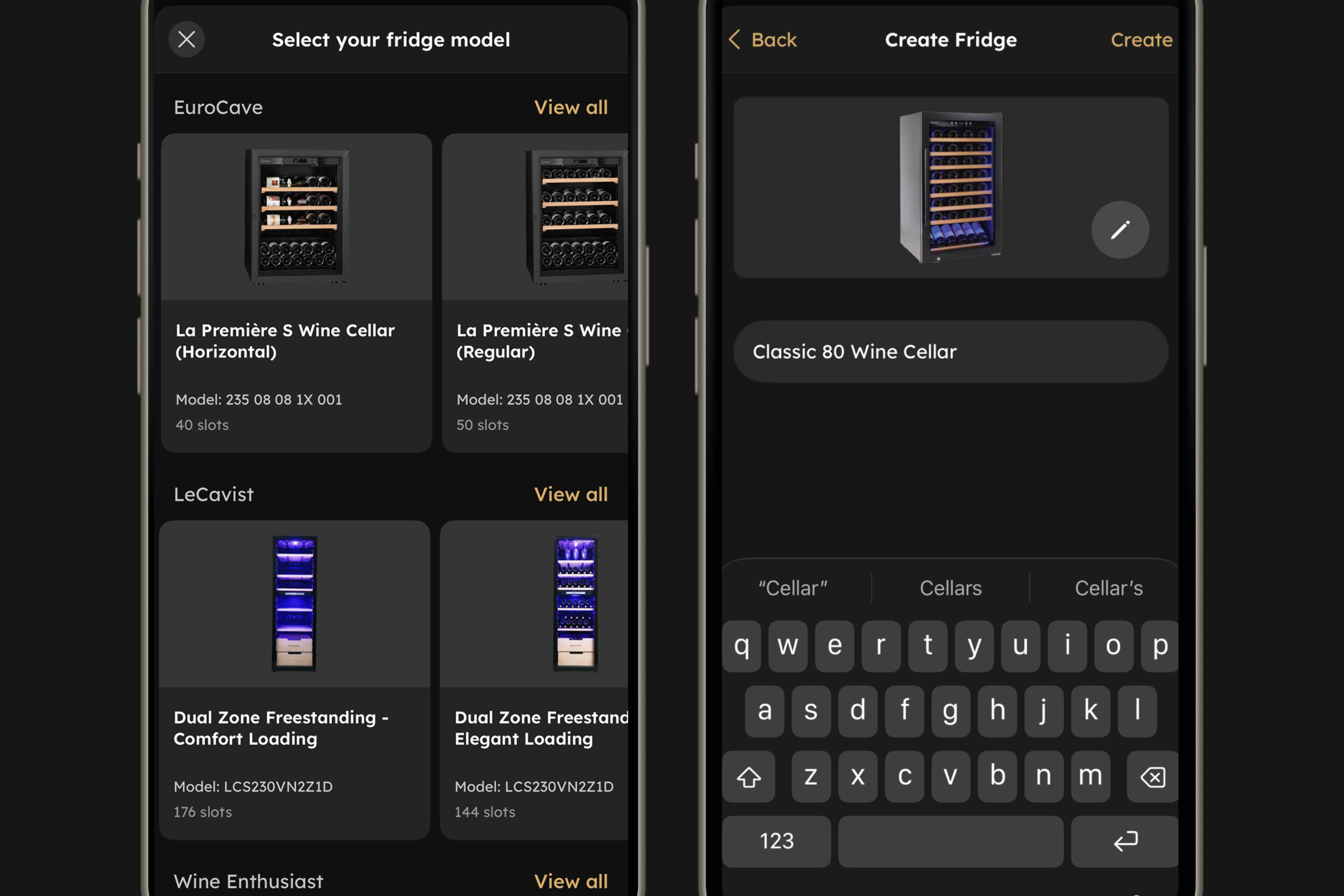This screenshot has height=896, width=1344.
Task: Tap the m key
Action: pos(1091,777)
